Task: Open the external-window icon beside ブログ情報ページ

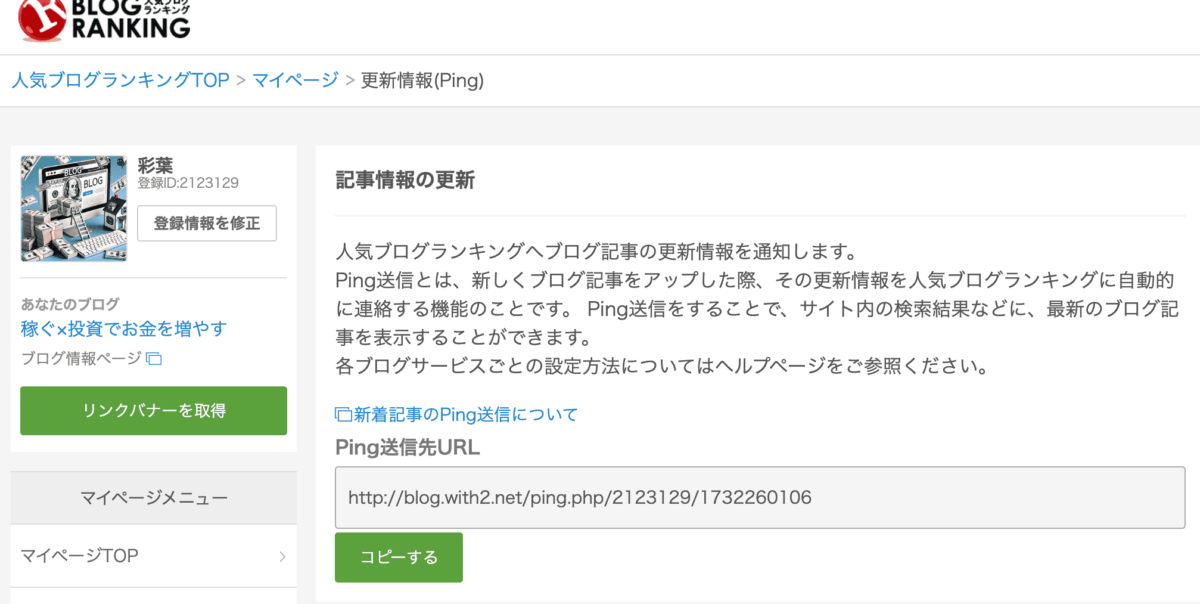Action: click(154, 359)
